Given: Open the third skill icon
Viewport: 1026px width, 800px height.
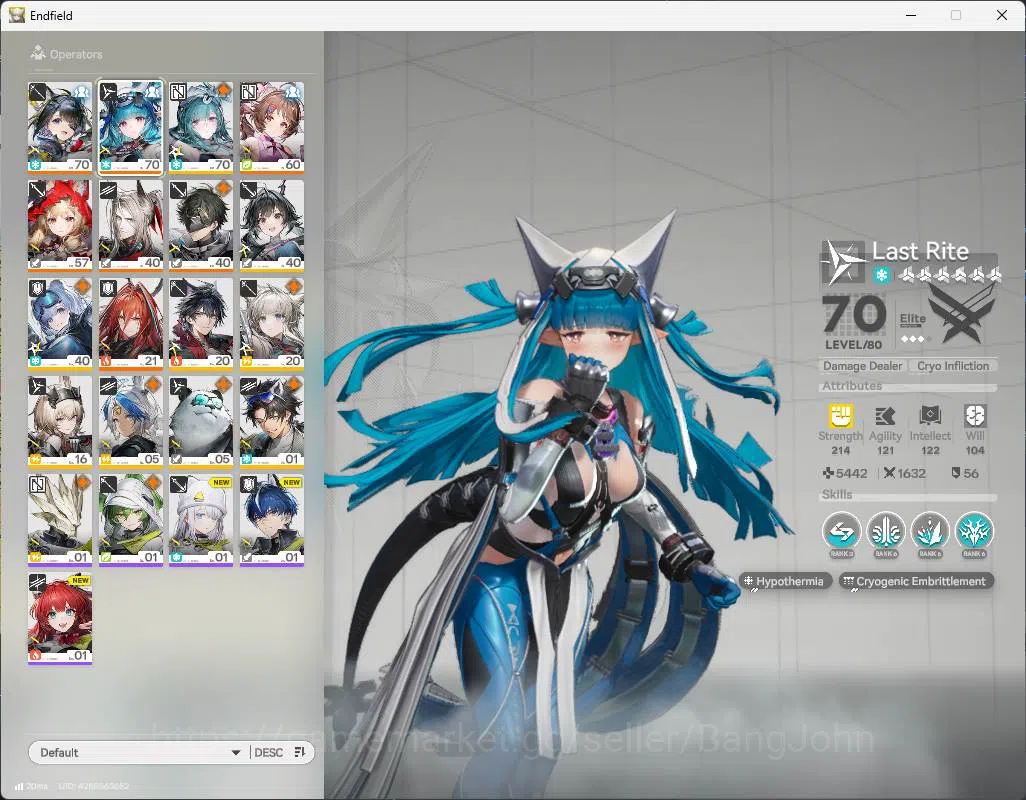Looking at the screenshot, I should (930, 532).
